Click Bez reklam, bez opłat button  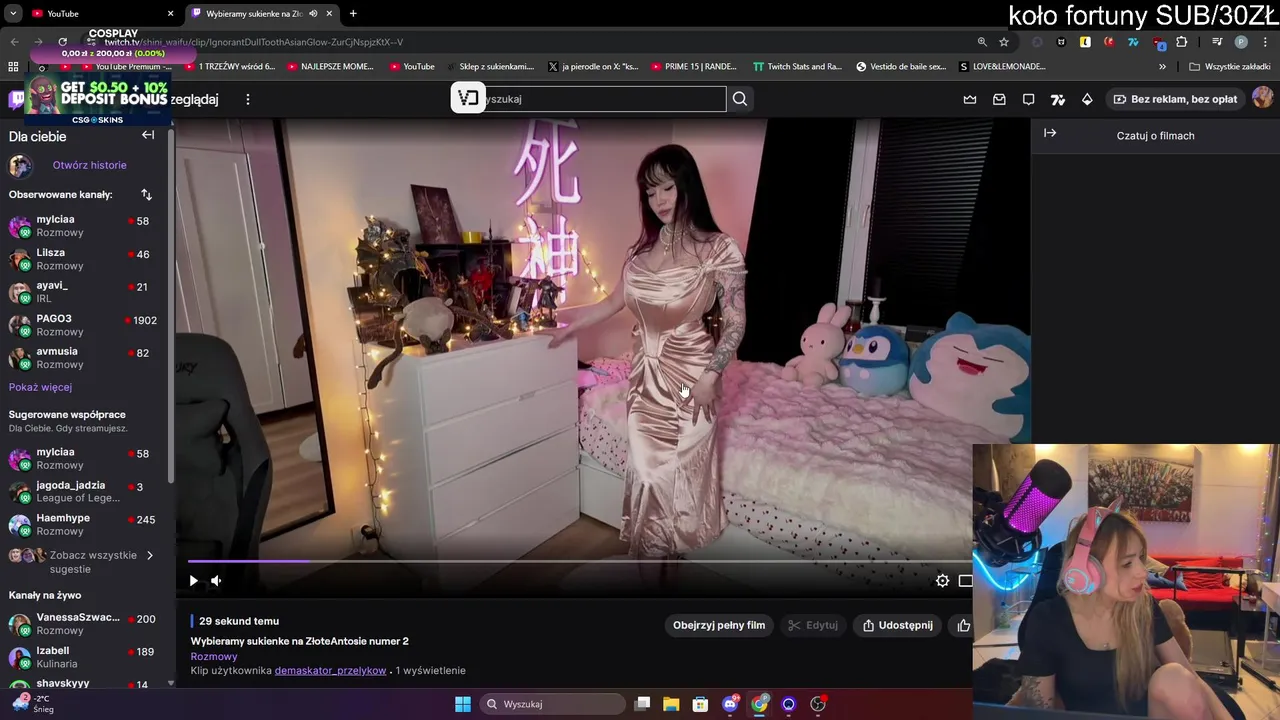[1175, 99]
